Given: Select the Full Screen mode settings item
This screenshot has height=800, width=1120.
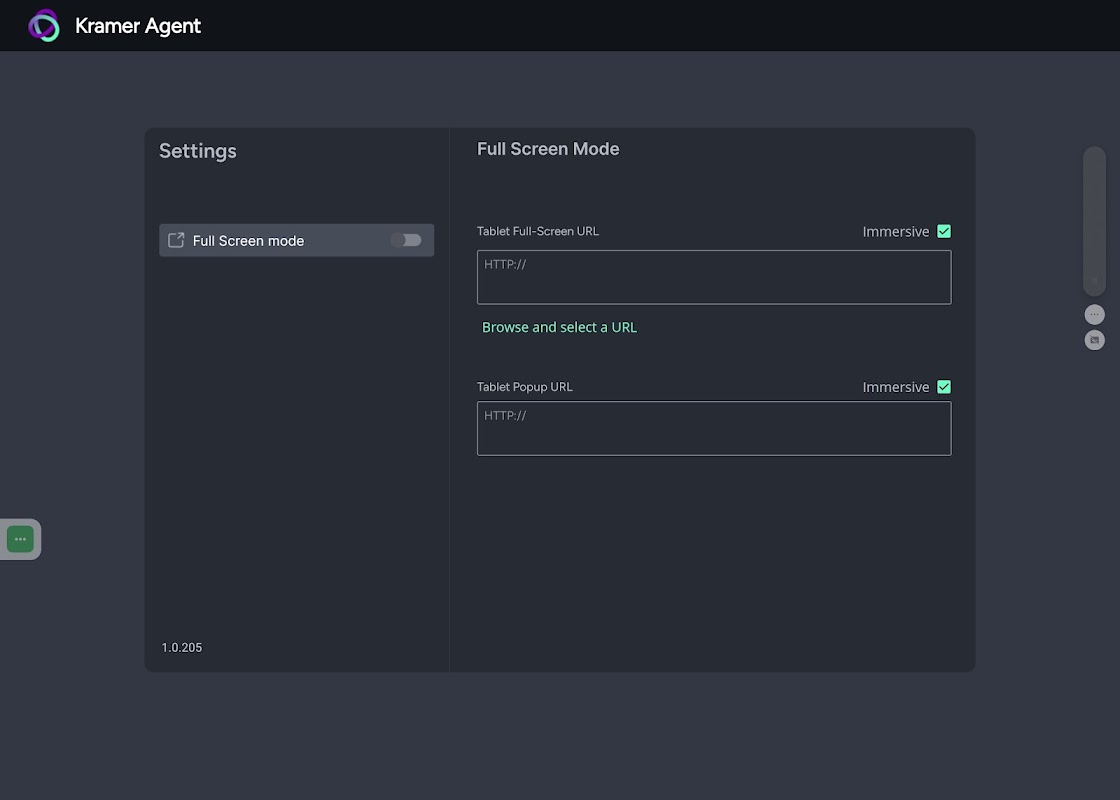Looking at the screenshot, I should [270, 240].
